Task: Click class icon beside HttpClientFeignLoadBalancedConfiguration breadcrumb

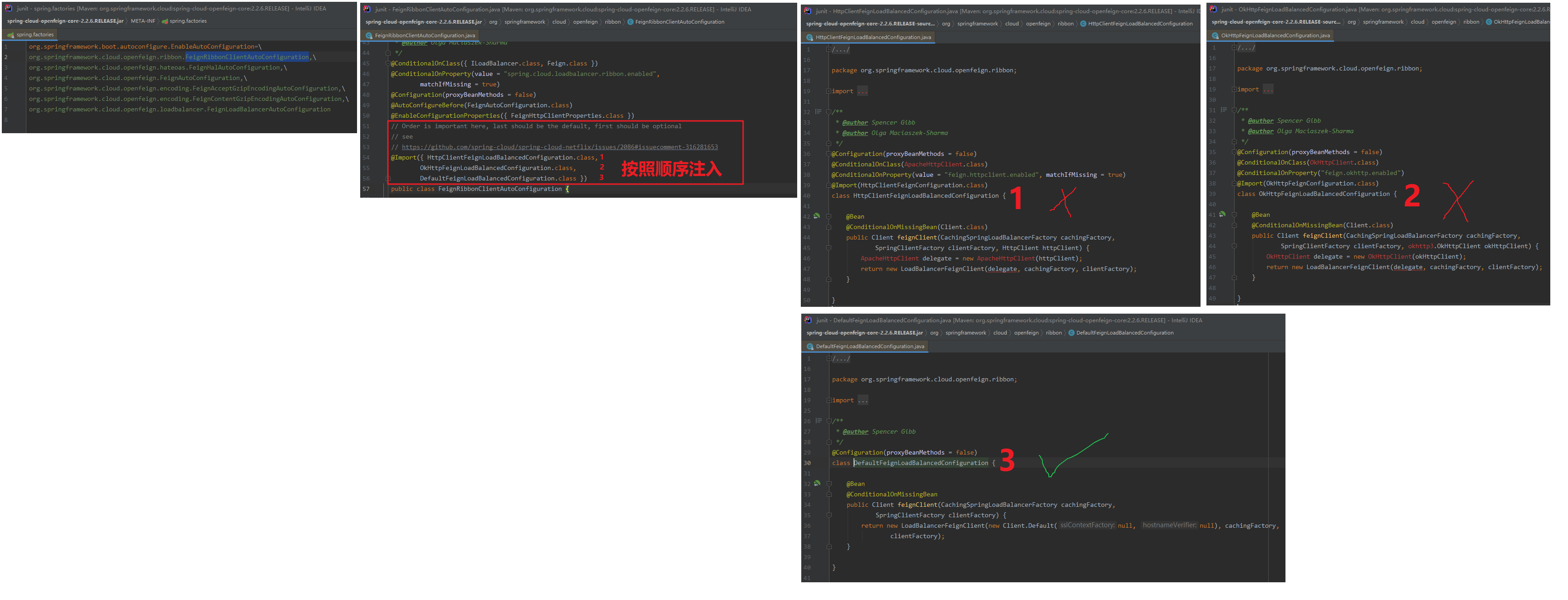Action: [1083, 24]
